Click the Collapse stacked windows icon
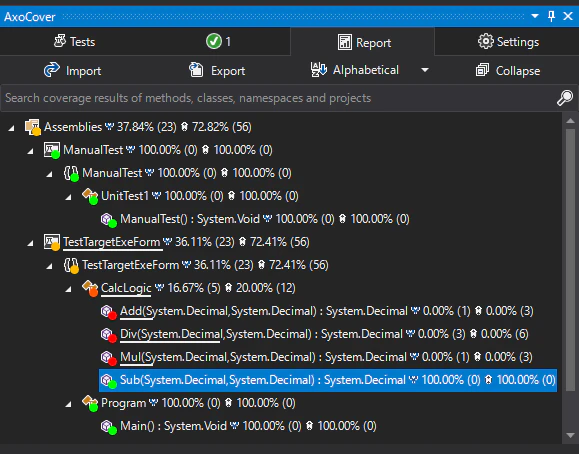 tap(482, 69)
